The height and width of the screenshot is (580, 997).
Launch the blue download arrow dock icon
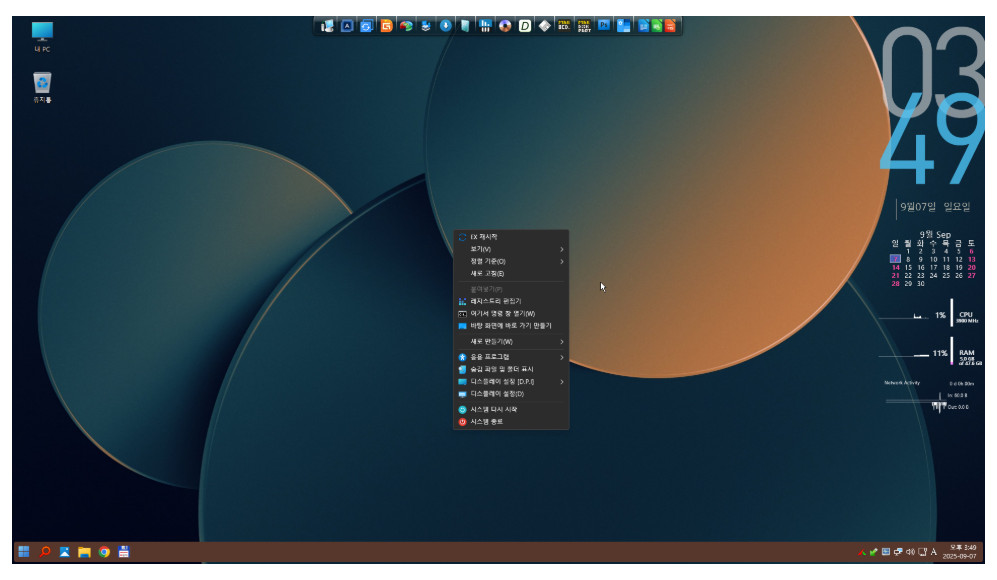(446, 26)
